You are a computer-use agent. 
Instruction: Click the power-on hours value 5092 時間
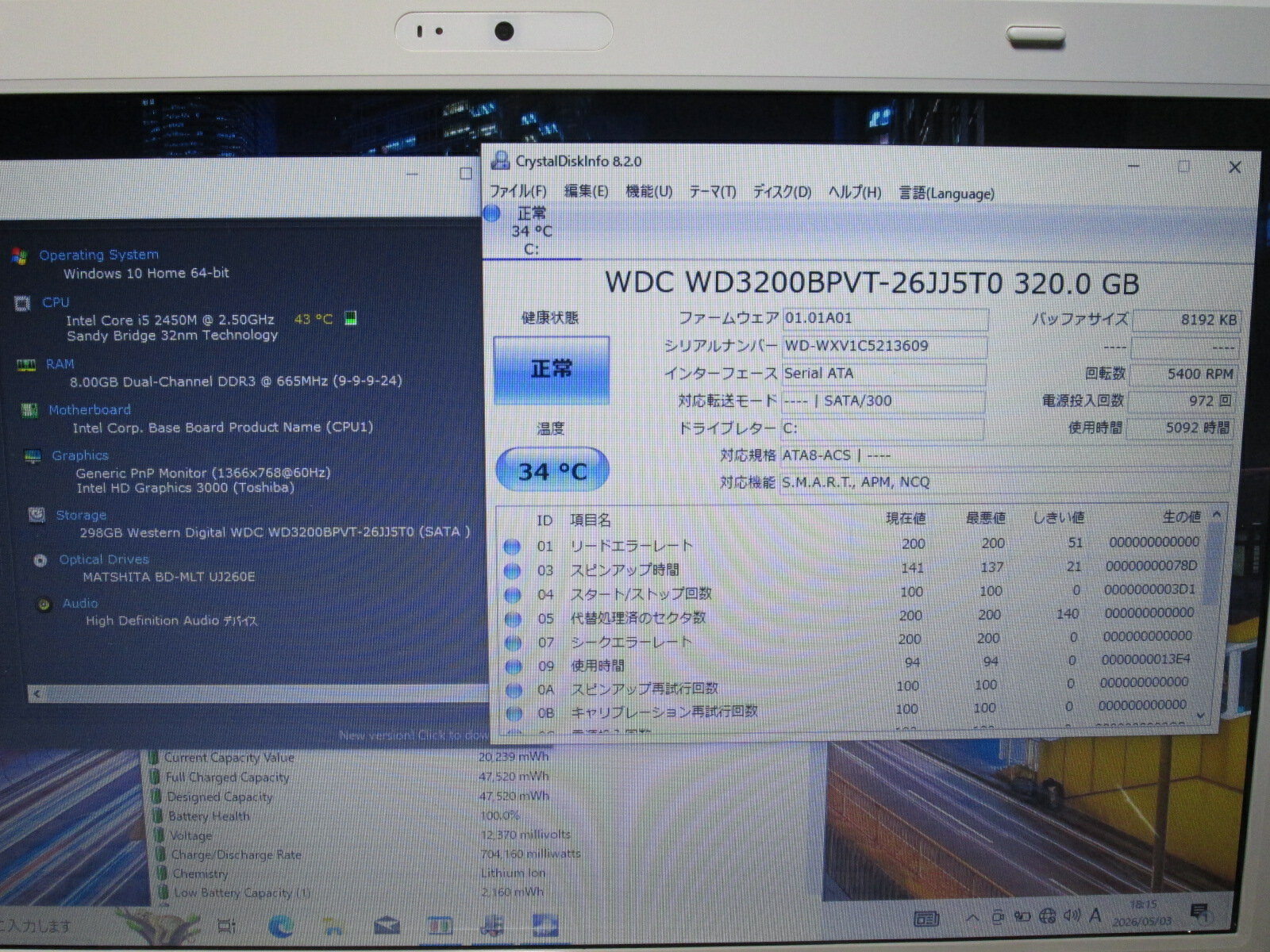(x=1180, y=428)
